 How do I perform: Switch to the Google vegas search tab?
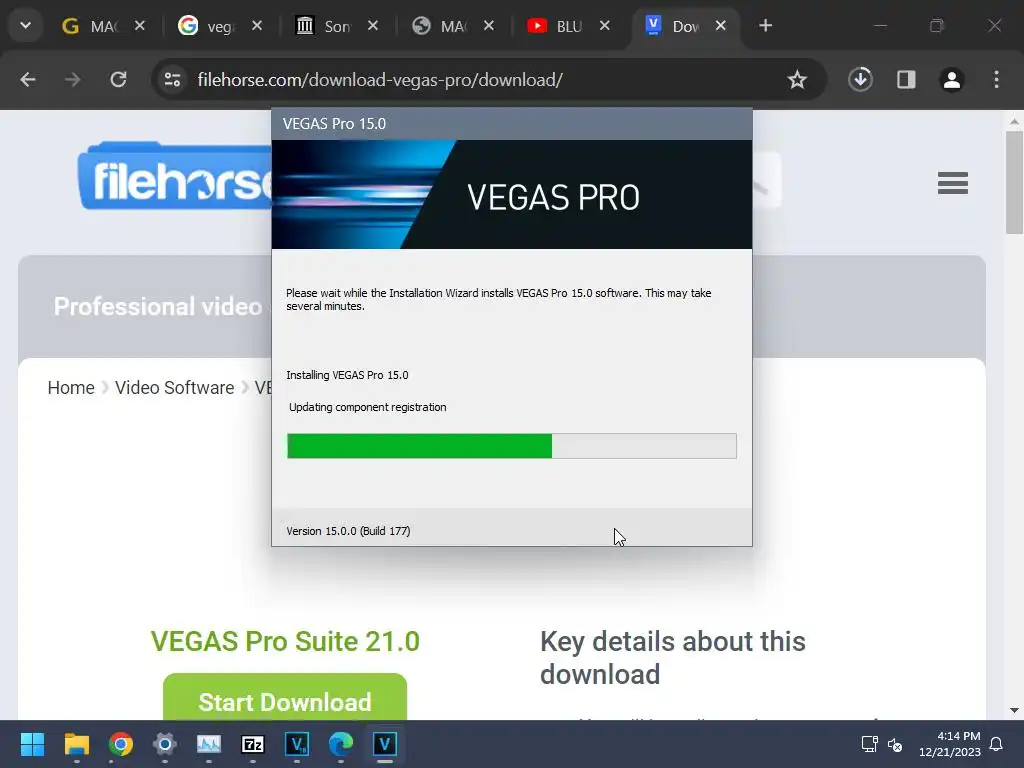pyautogui.click(x=209, y=26)
